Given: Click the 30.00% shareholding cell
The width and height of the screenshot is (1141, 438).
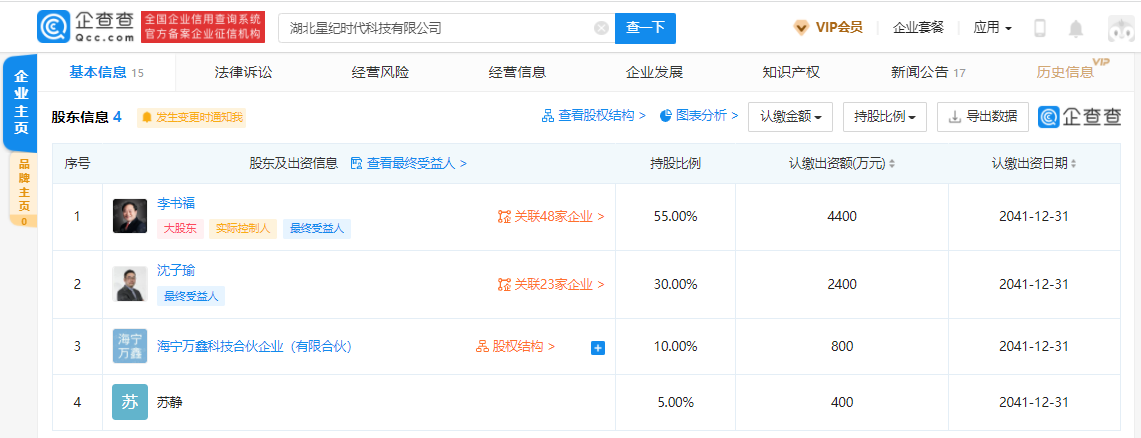Looking at the screenshot, I should point(675,284).
